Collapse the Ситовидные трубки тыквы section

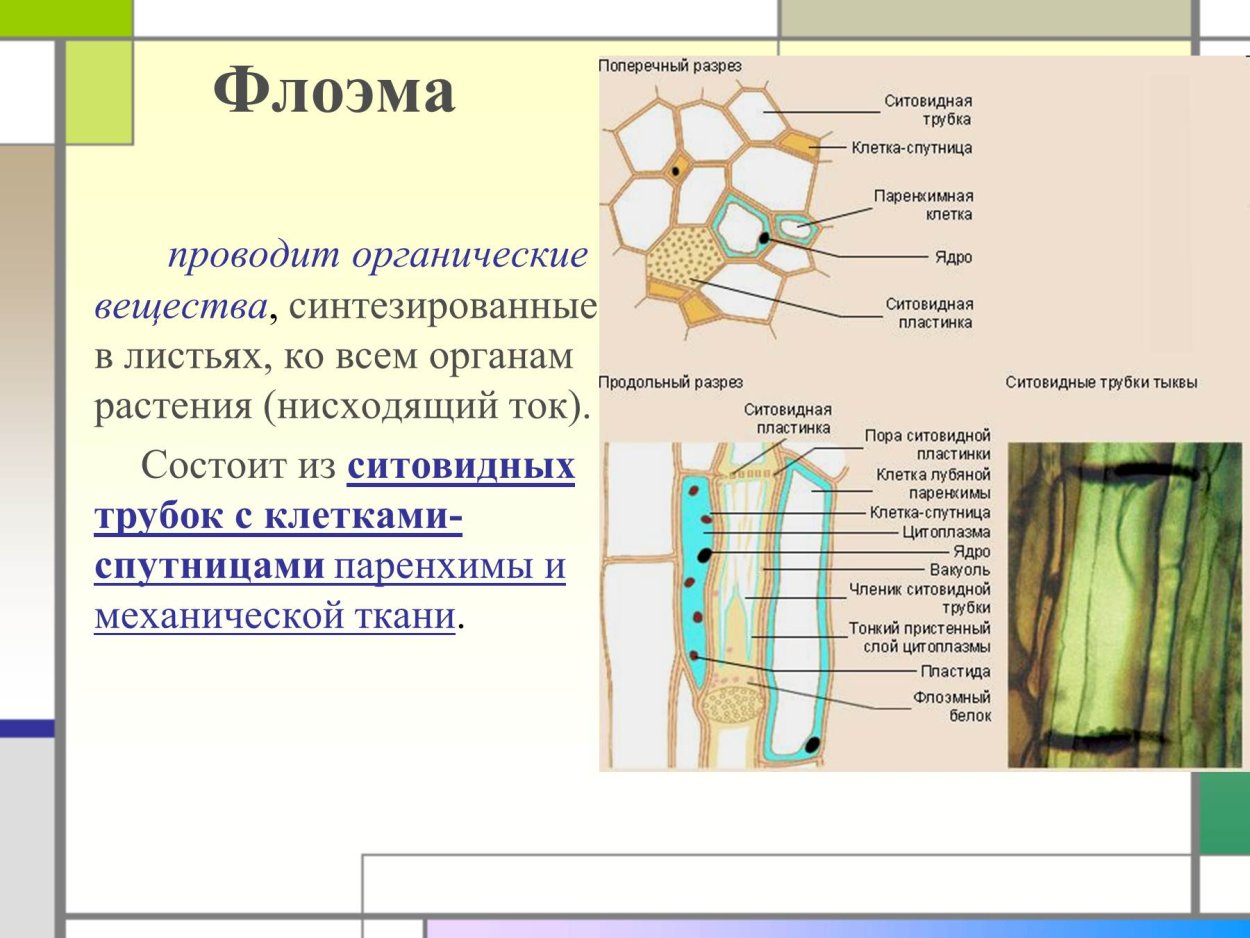tap(1100, 379)
